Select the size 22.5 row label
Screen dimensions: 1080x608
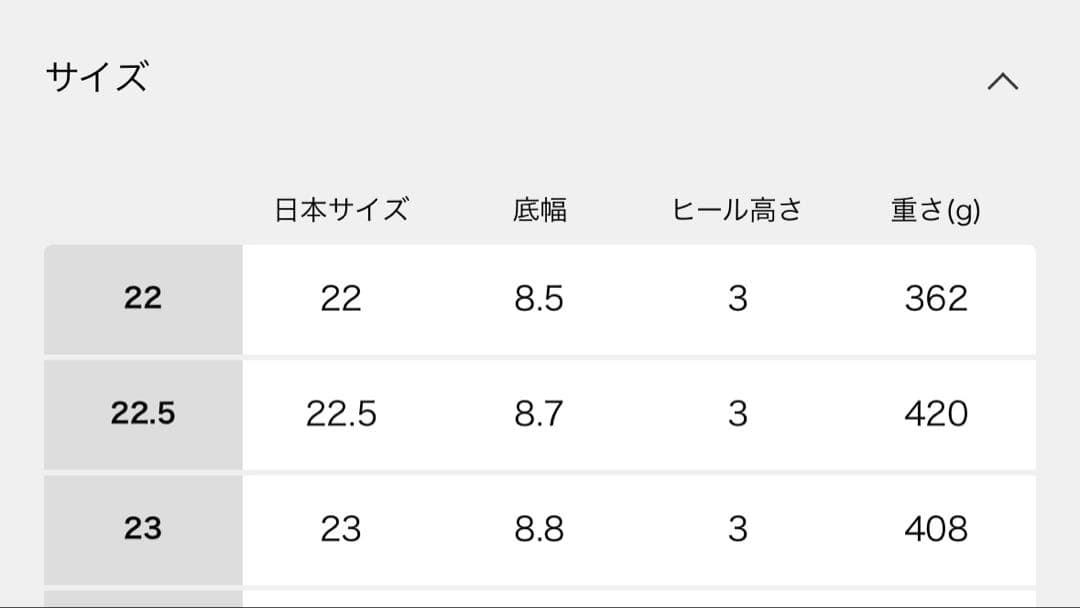pos(142,412)
